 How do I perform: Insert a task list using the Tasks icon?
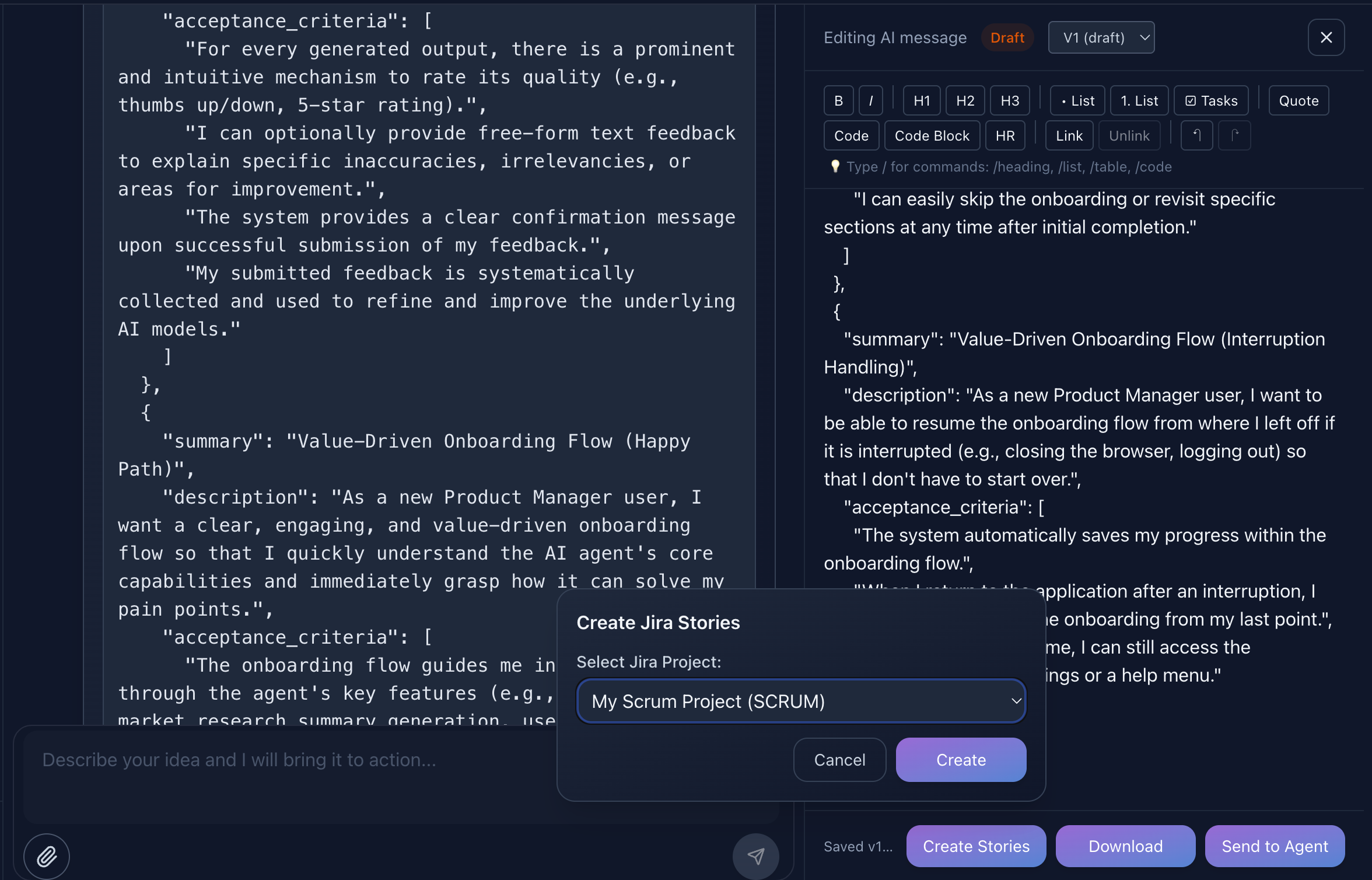point(1210,100)
